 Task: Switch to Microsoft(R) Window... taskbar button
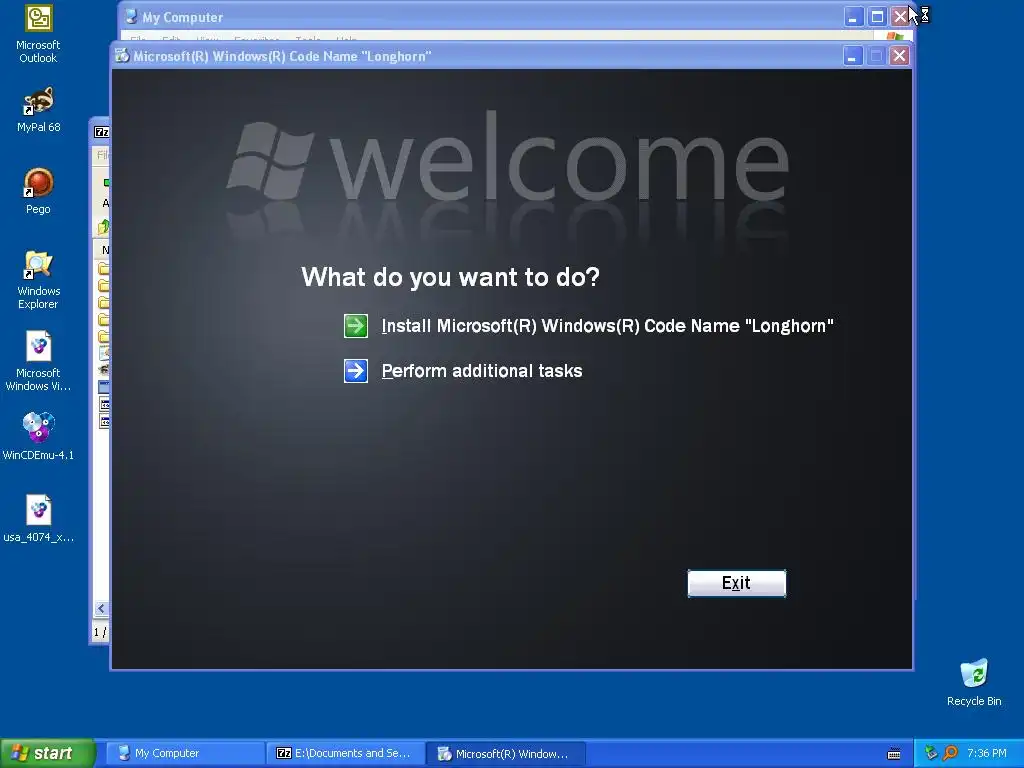coord(505,753)
